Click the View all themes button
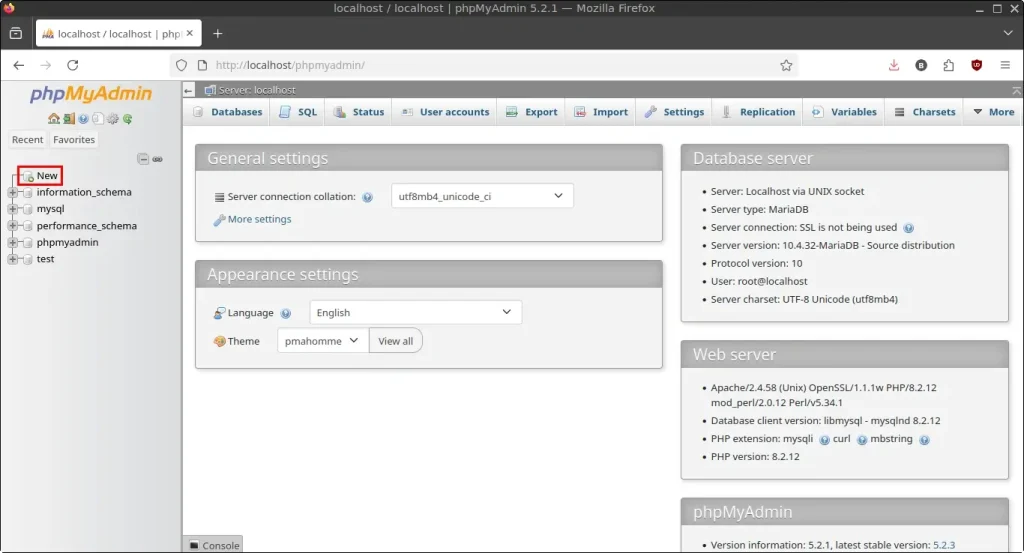The height and width of the screenshot is (553, 1024). tap(395, 341)
